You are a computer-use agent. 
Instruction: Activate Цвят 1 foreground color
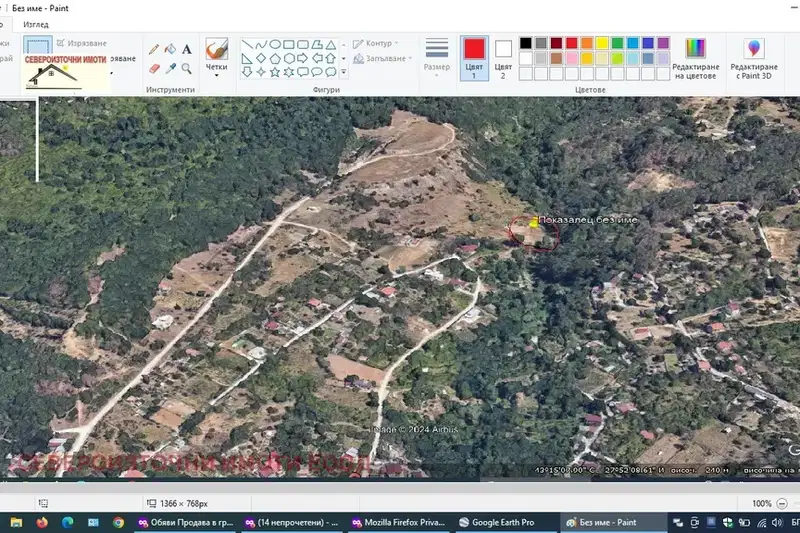[x=474, y=58]
